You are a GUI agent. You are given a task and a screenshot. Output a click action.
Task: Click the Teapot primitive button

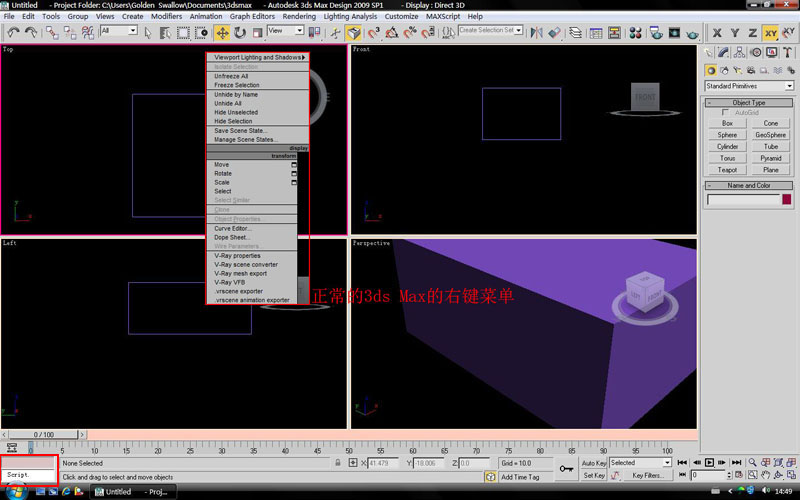[x=727, y=170]
